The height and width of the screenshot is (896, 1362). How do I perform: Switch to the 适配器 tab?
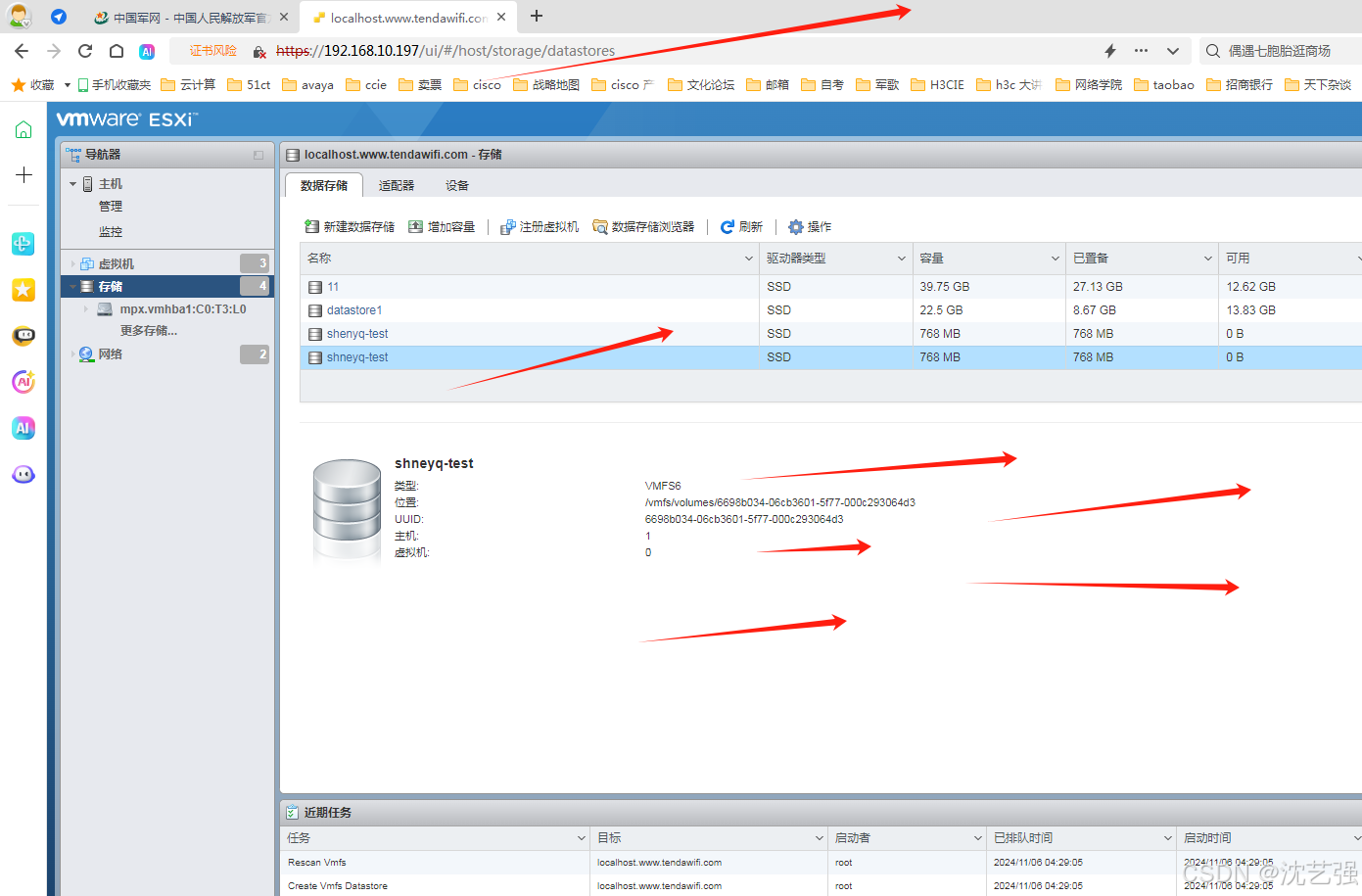click(x=397, y=185)
